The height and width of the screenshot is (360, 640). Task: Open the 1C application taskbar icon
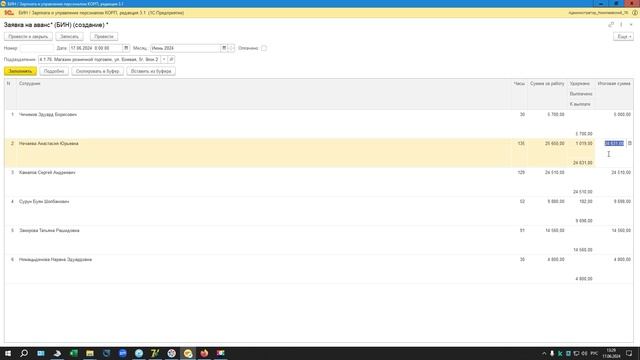[x=188, y=353]
